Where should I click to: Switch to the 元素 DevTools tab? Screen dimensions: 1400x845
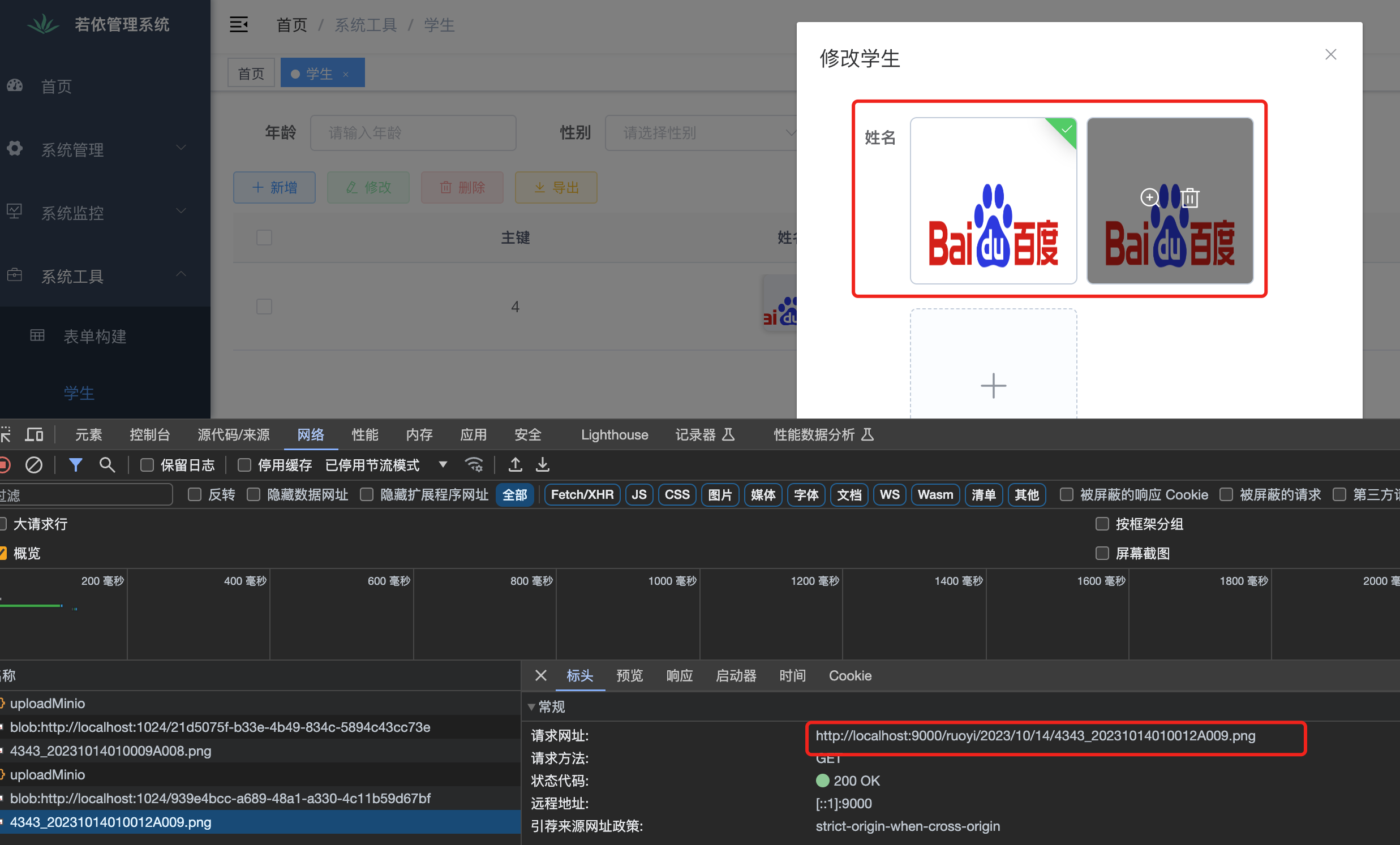89,435
